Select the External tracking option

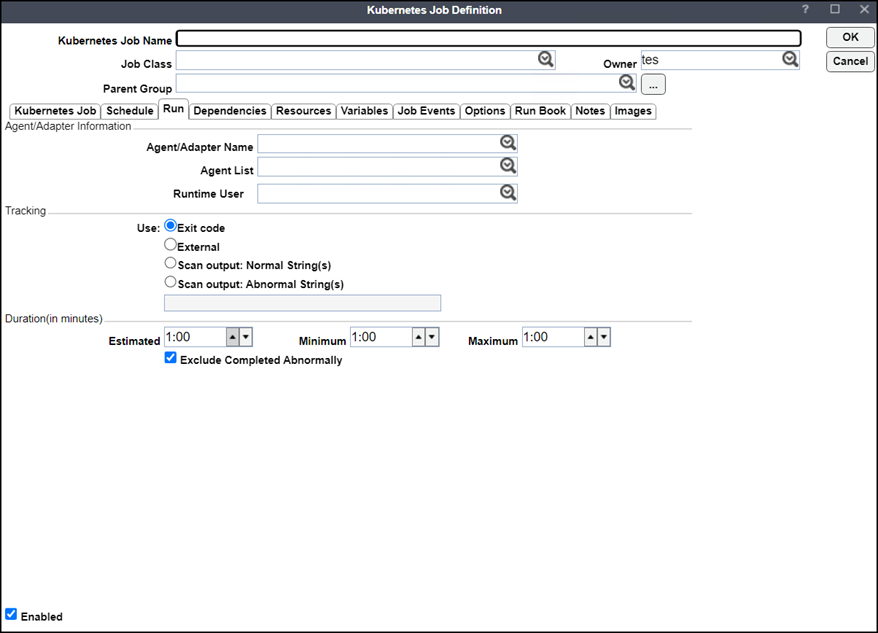170,245
